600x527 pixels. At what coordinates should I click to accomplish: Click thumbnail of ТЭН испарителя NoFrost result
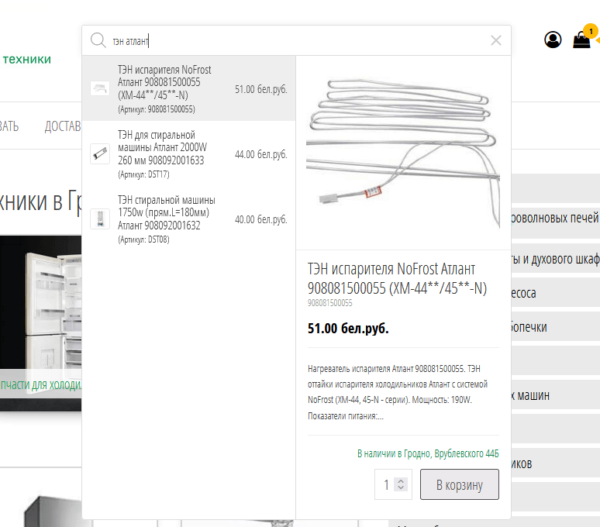(100, 89)
